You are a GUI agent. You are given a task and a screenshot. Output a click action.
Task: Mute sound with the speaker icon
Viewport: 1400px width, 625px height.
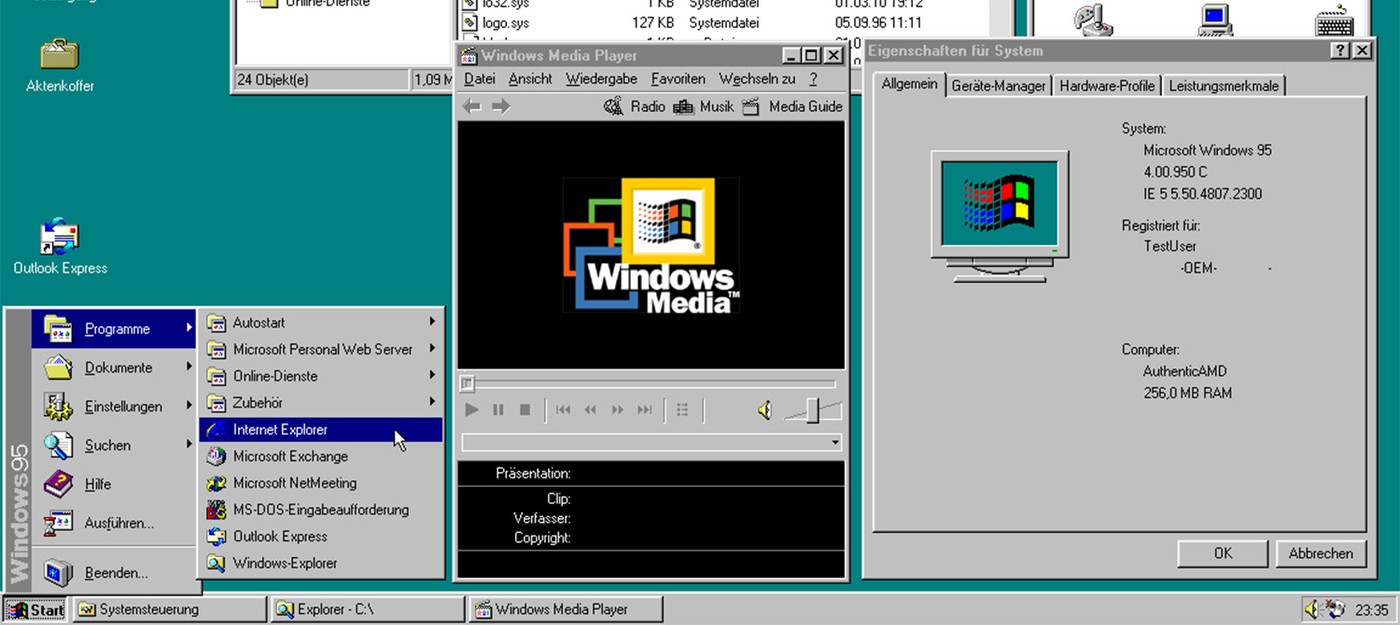(x=765, y=410)
